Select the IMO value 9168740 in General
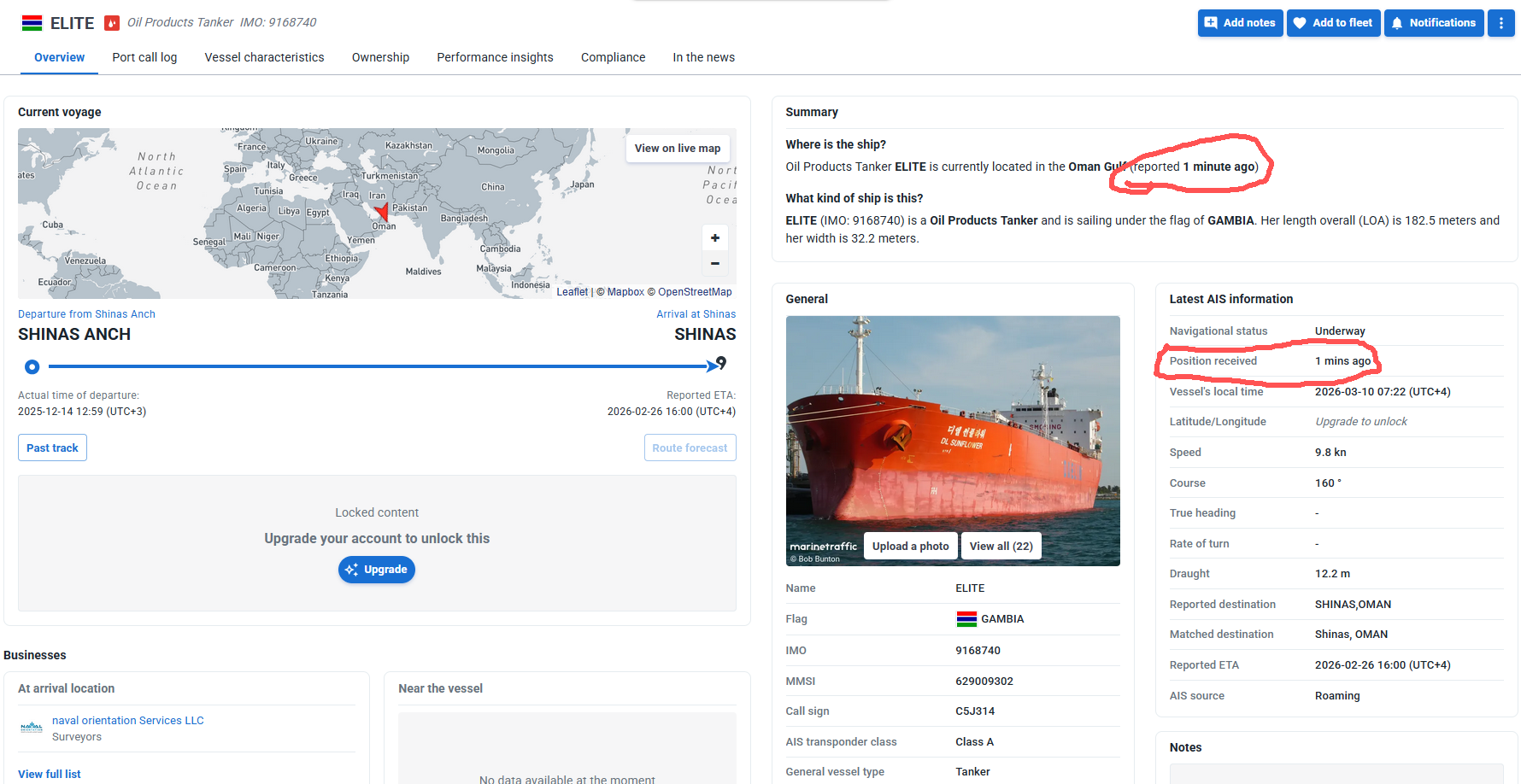1521x784 pixels. [x=978, y=651]
